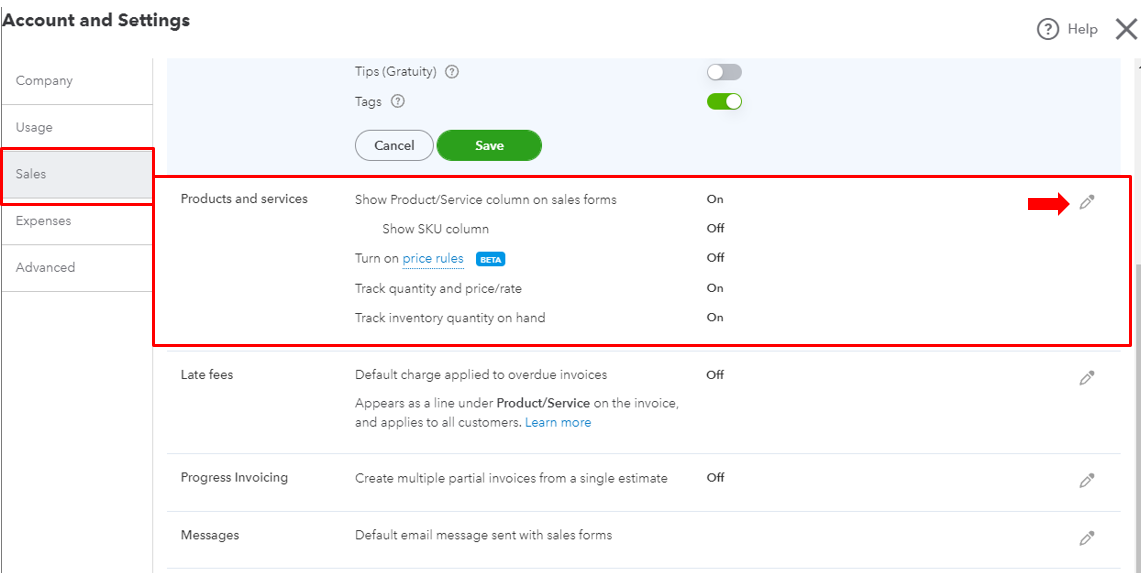Viewport: 1141px width, 573px height.
Task: Click the Tags info help icon
Action: tap(397, 101)
